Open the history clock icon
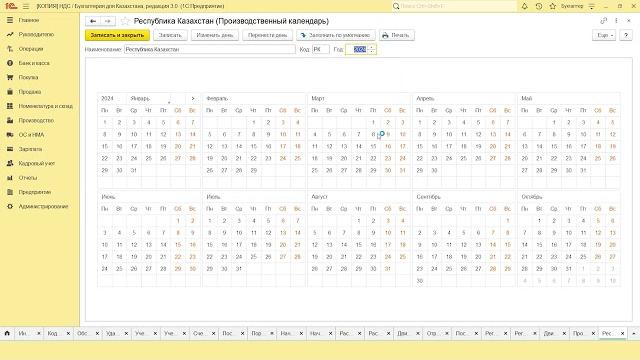This screenshot has width=640, height=360. [x=539, y=6]
